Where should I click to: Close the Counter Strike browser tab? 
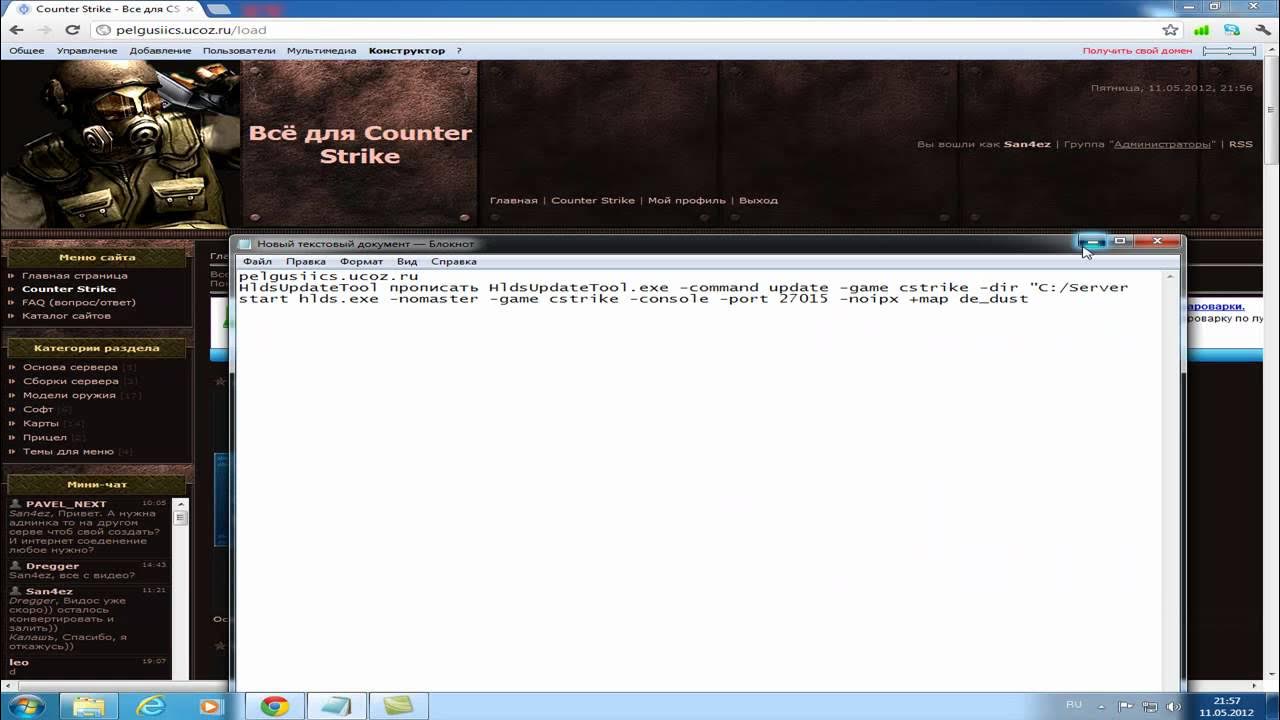coord(192,9)
